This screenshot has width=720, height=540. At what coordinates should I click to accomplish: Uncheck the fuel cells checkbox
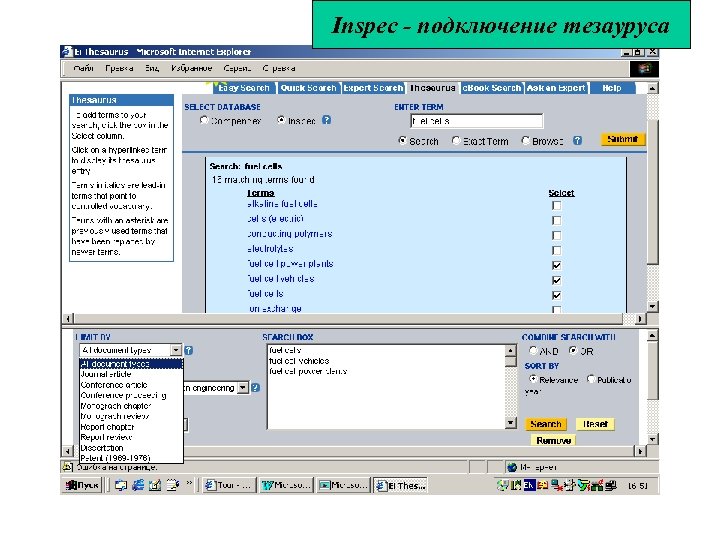pyautogui.click(x=557, y=295)
